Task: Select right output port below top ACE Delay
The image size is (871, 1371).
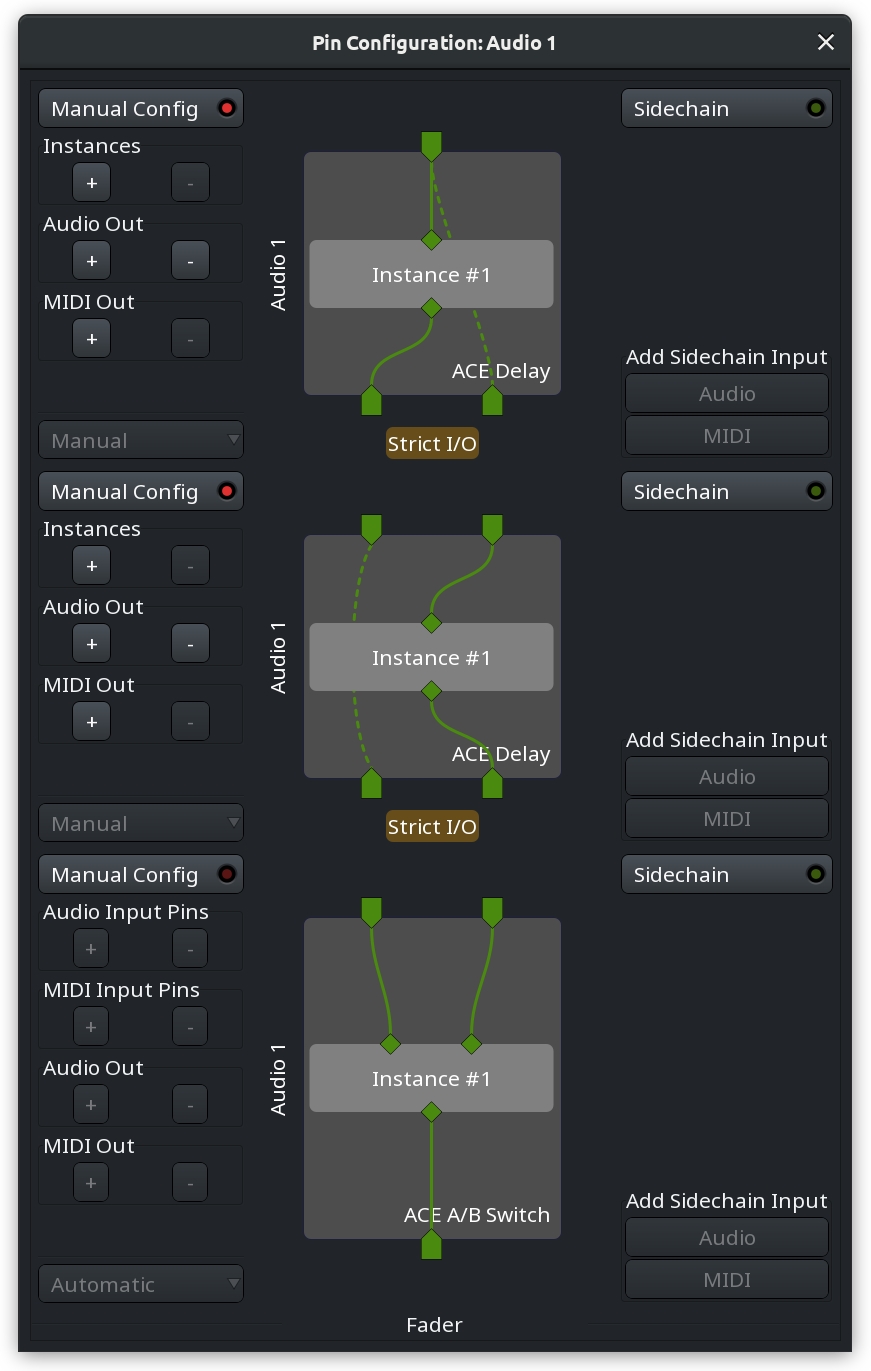Action: pyautogui.click(x=492, y=400)
